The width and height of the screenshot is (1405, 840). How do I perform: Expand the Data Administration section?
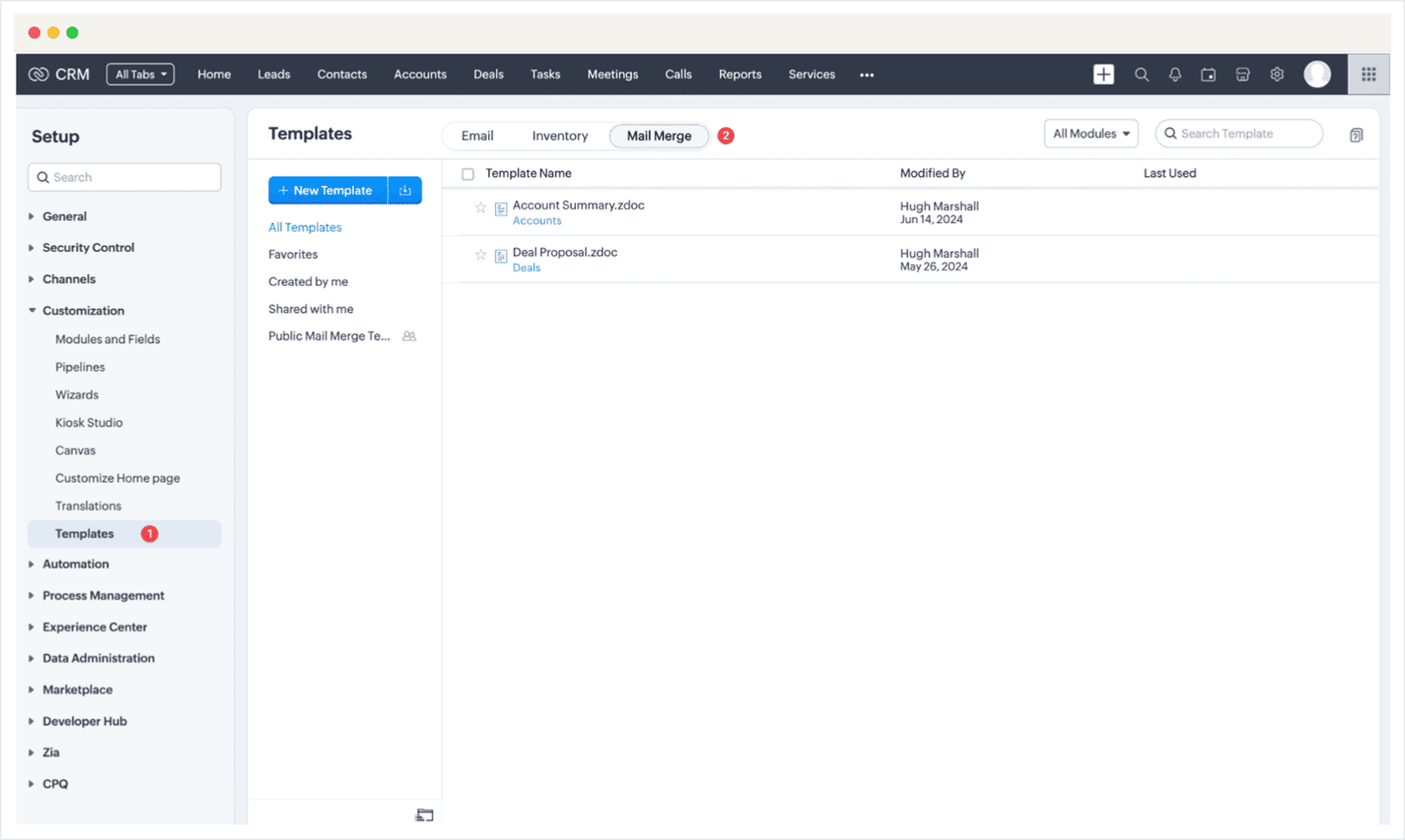32,658
